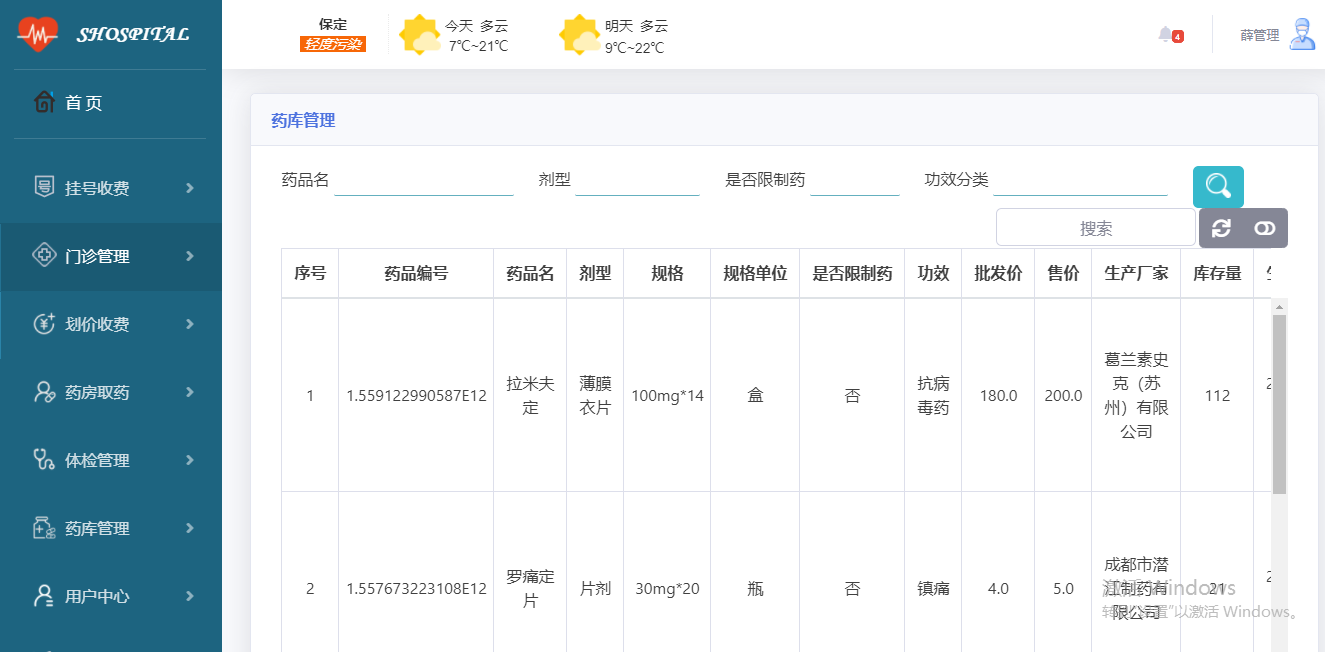Expand the 用户中心 menu chevron
Screen dimensions: 1325x652
[189, 596]
